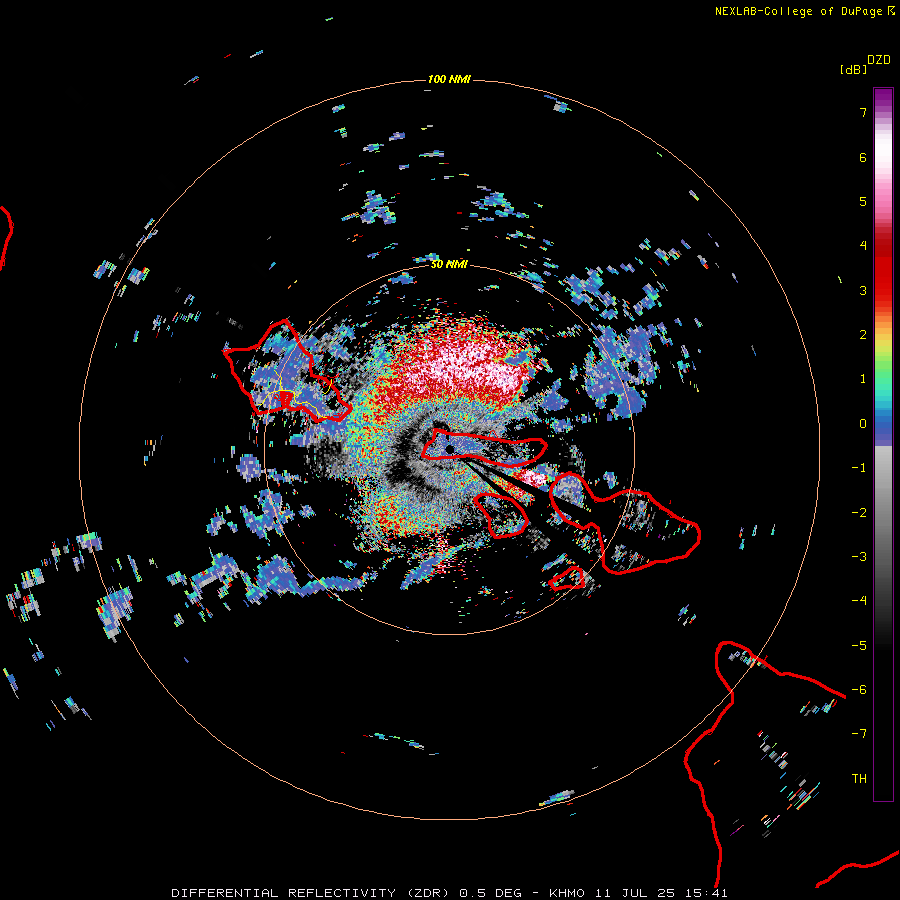Image resolution: width=900 pixels, height=900 pixels.
Task: Click the 4 value on the color scale
Action: point(863,246)
